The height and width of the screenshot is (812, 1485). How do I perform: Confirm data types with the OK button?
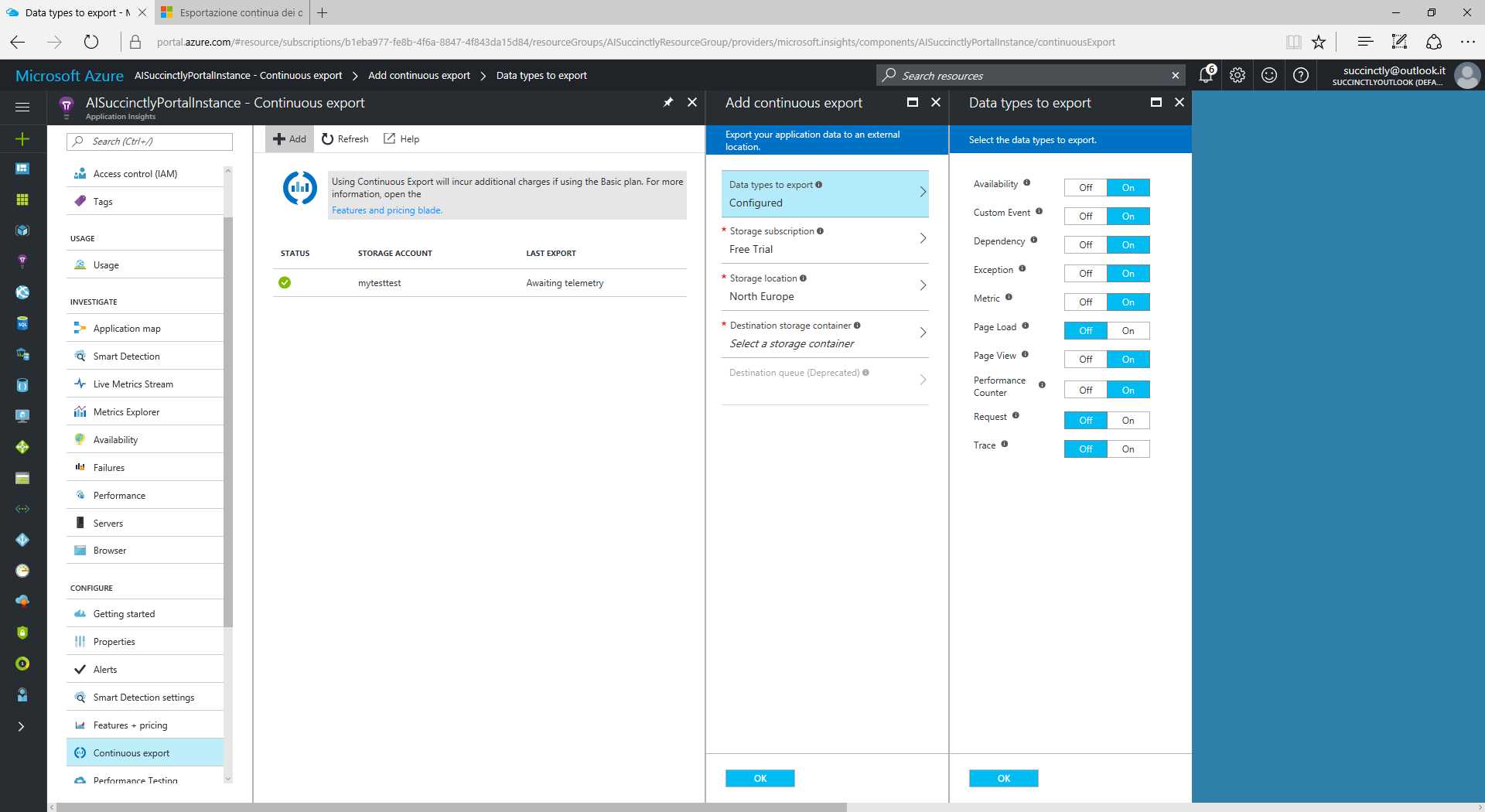[1003, 778]
